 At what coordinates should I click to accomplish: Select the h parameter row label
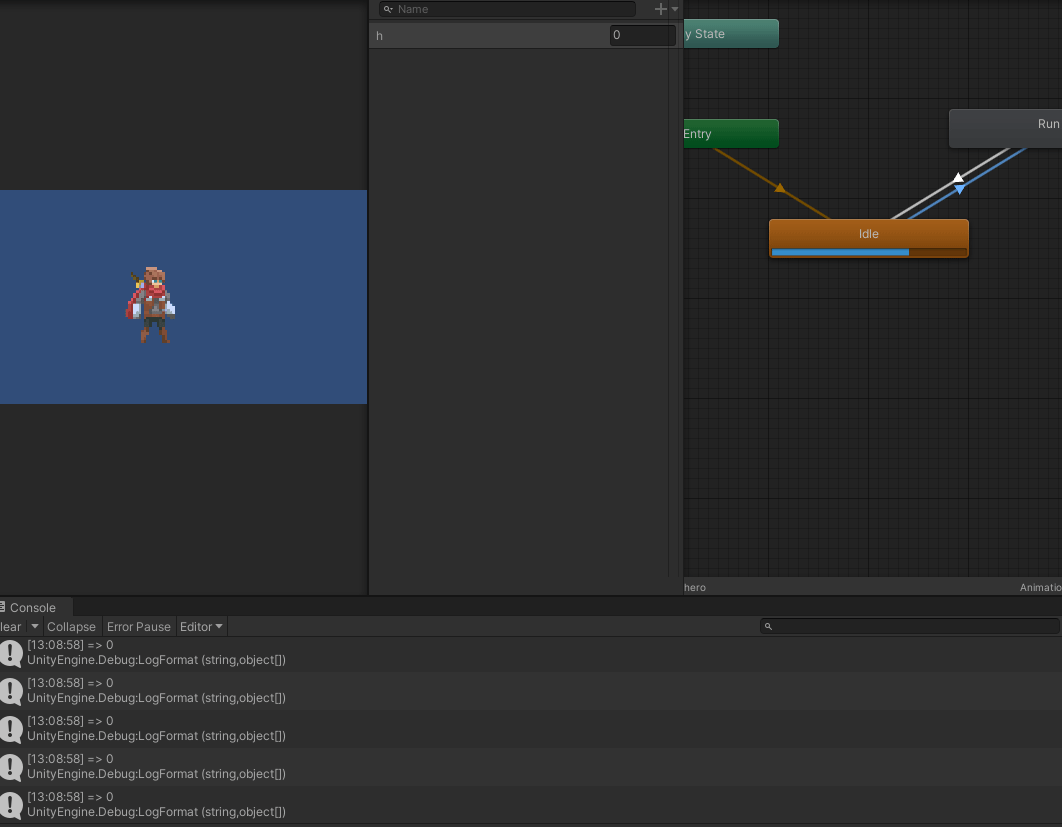379,36
